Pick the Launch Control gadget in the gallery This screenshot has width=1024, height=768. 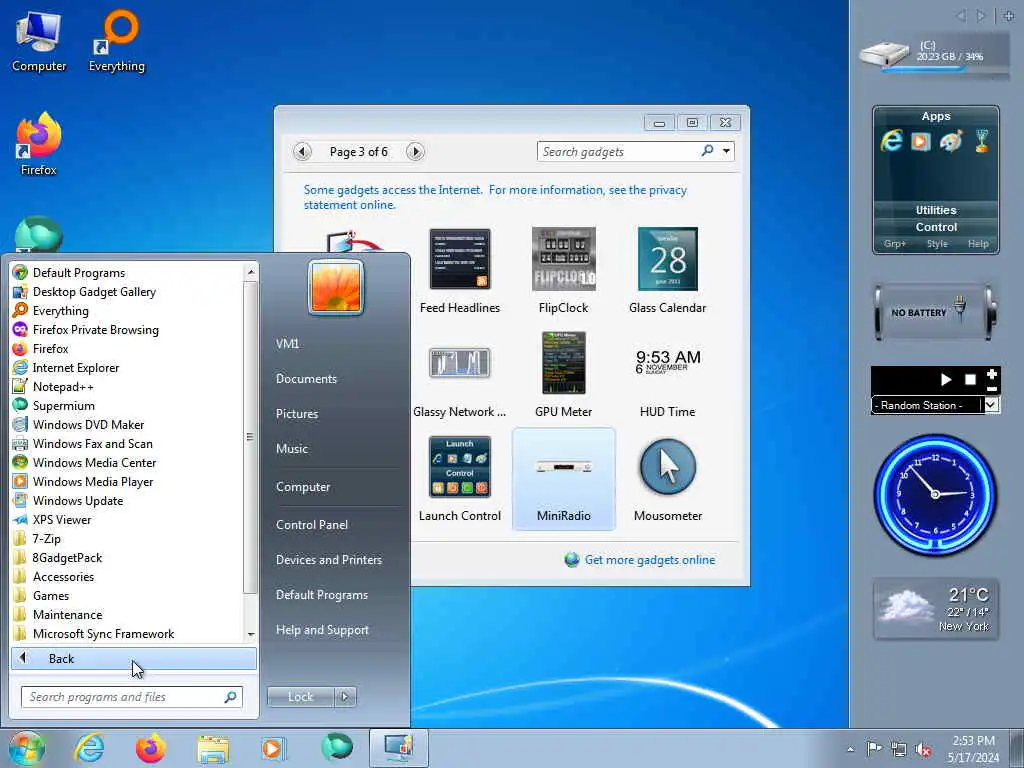460,479
